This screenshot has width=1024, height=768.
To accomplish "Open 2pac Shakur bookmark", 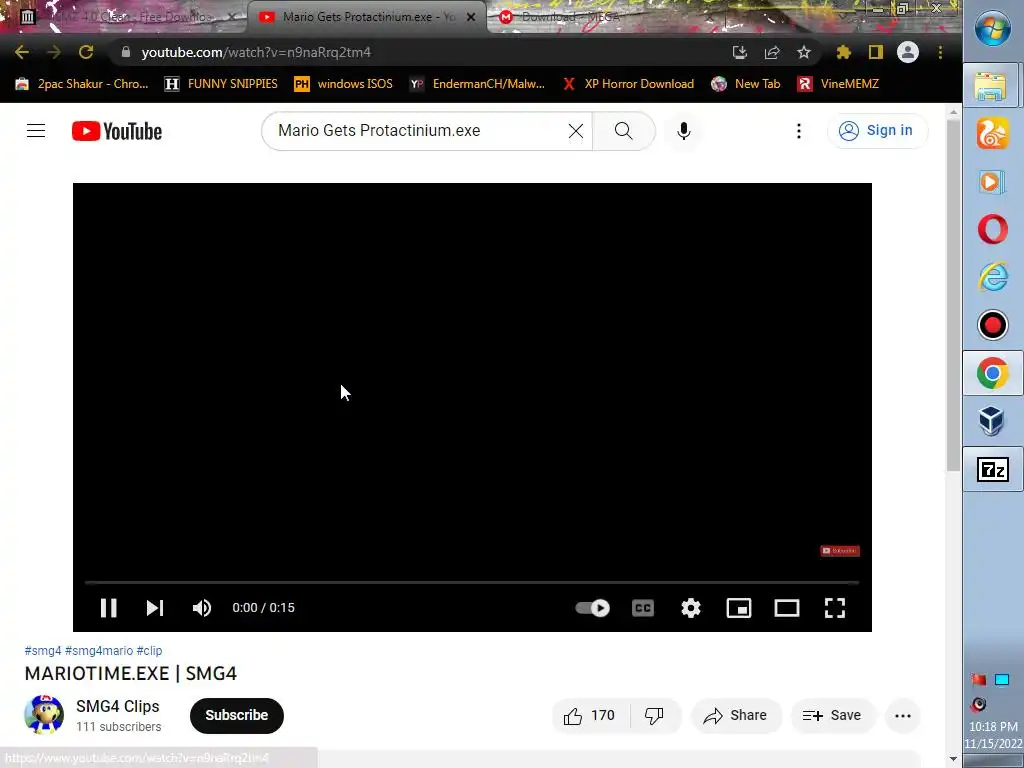I will [x=82, y=84].
